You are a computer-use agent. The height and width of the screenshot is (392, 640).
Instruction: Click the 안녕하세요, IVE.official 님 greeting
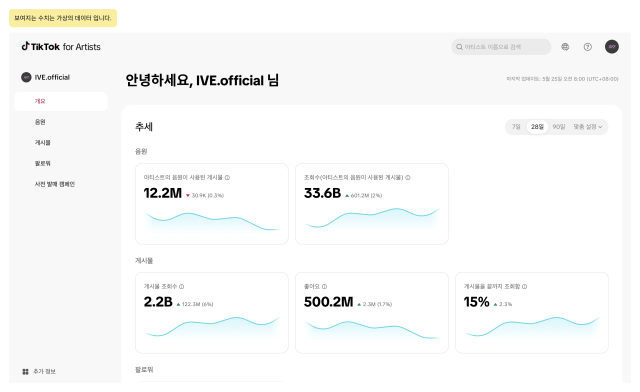coord(202,80)
